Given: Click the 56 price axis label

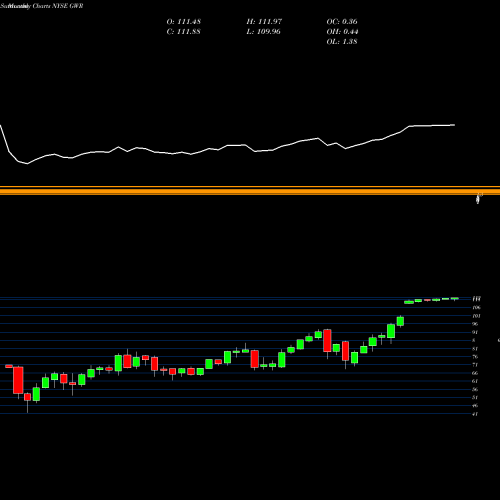Looking at the screenshot, I should click(x=475, y=389).
